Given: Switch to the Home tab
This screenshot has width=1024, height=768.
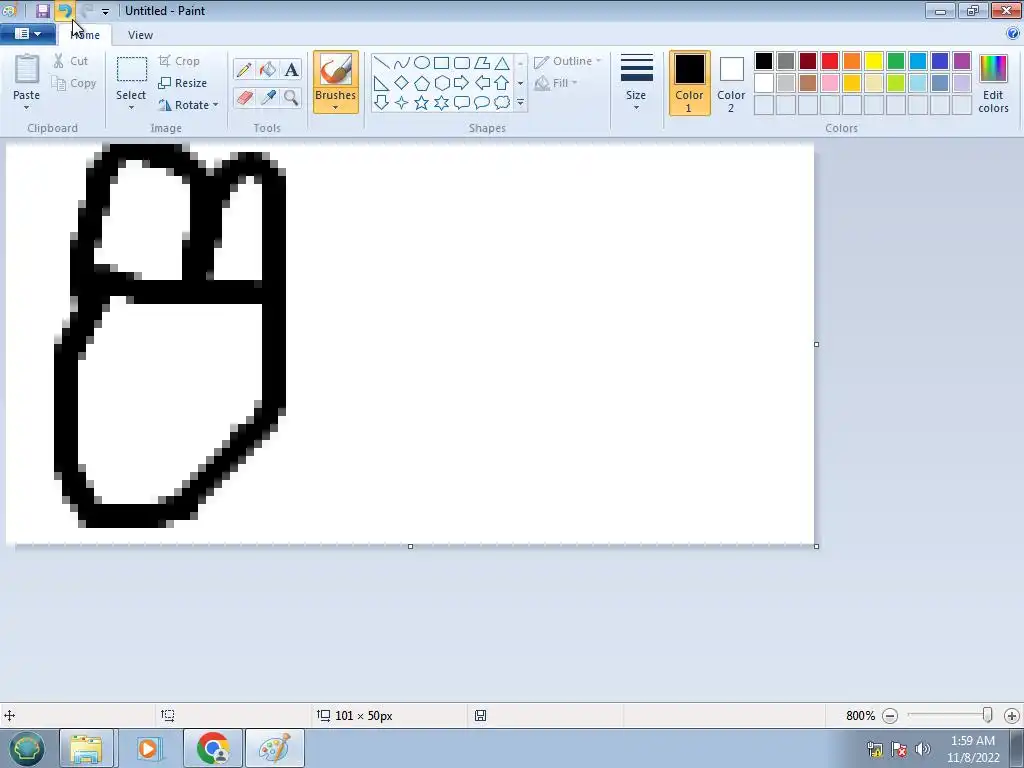Looking at the screenshot, I should (85, 35).
